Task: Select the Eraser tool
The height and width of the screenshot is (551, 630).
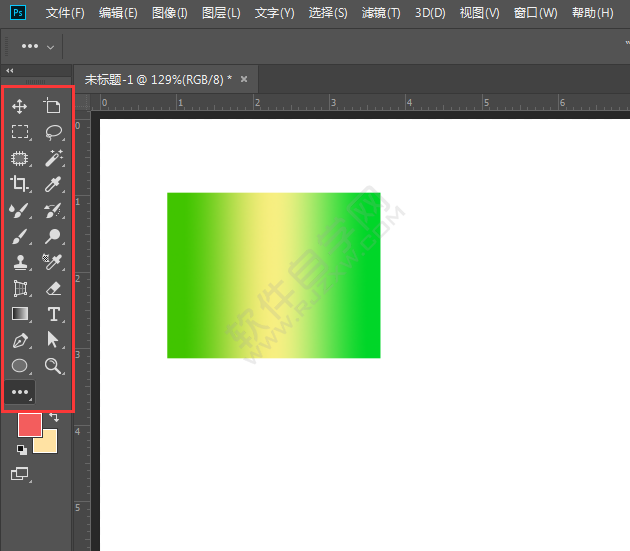Action: 53,288
